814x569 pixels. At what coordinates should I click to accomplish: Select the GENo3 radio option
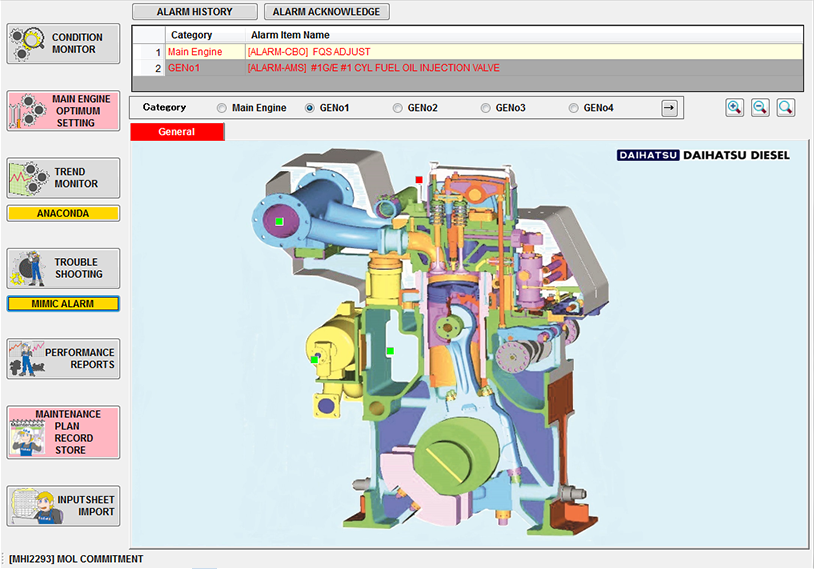pyautogui.click(x=486, y=108)
